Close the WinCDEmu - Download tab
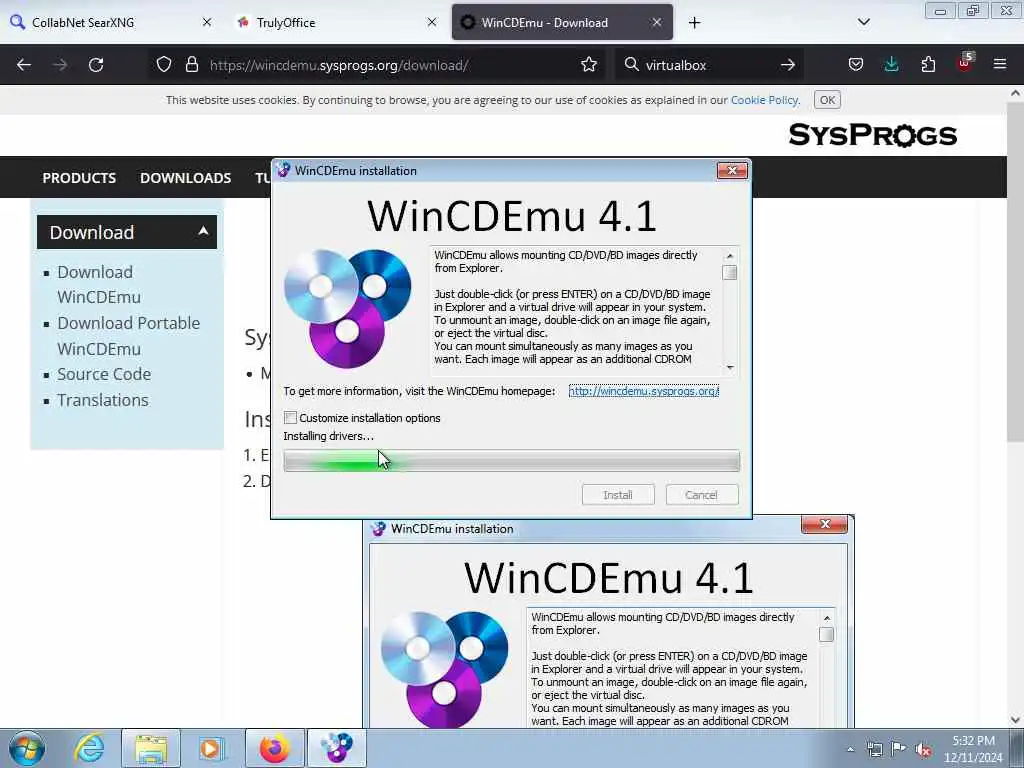1024x768 pixels. point(656,22)
